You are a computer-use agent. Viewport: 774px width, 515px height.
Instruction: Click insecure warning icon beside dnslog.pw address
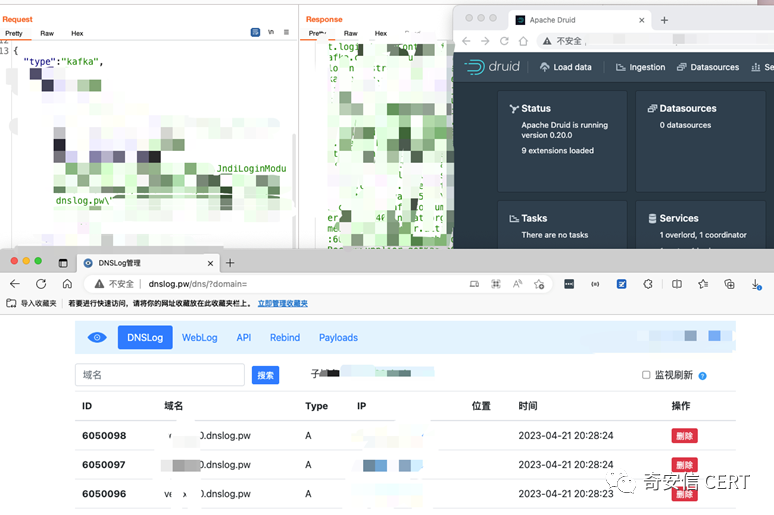pos(99,284)
